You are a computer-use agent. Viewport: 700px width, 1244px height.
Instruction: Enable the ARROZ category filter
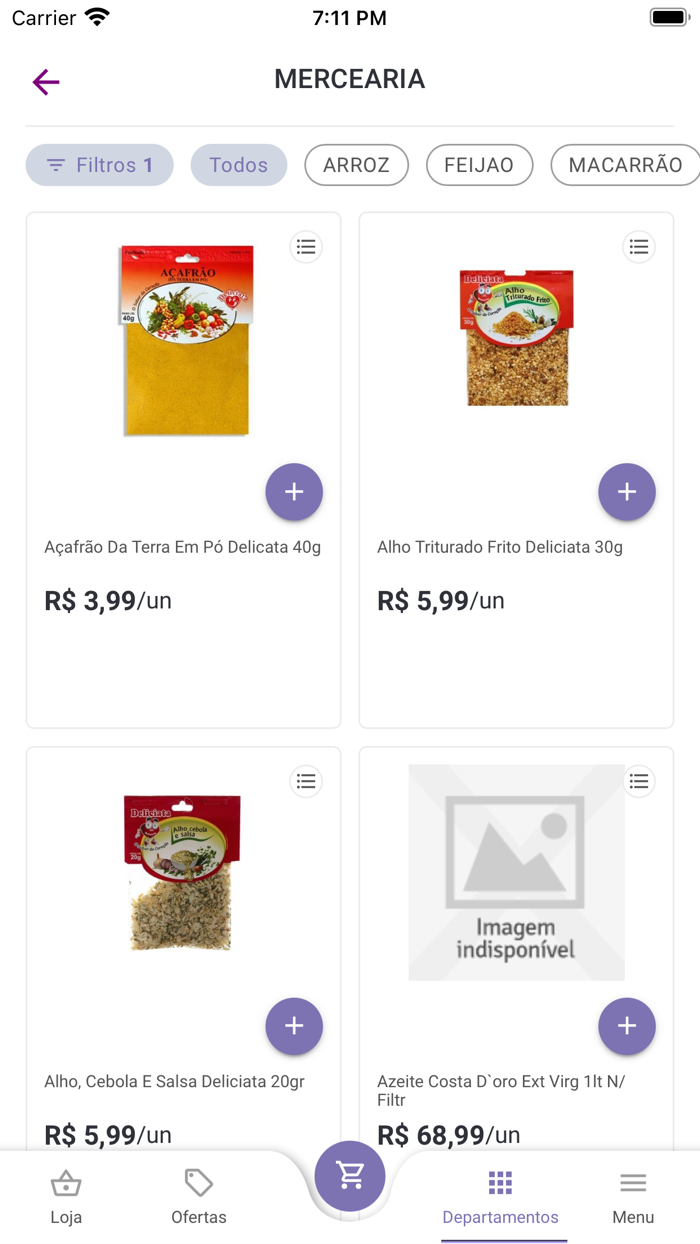click(356, 165)
